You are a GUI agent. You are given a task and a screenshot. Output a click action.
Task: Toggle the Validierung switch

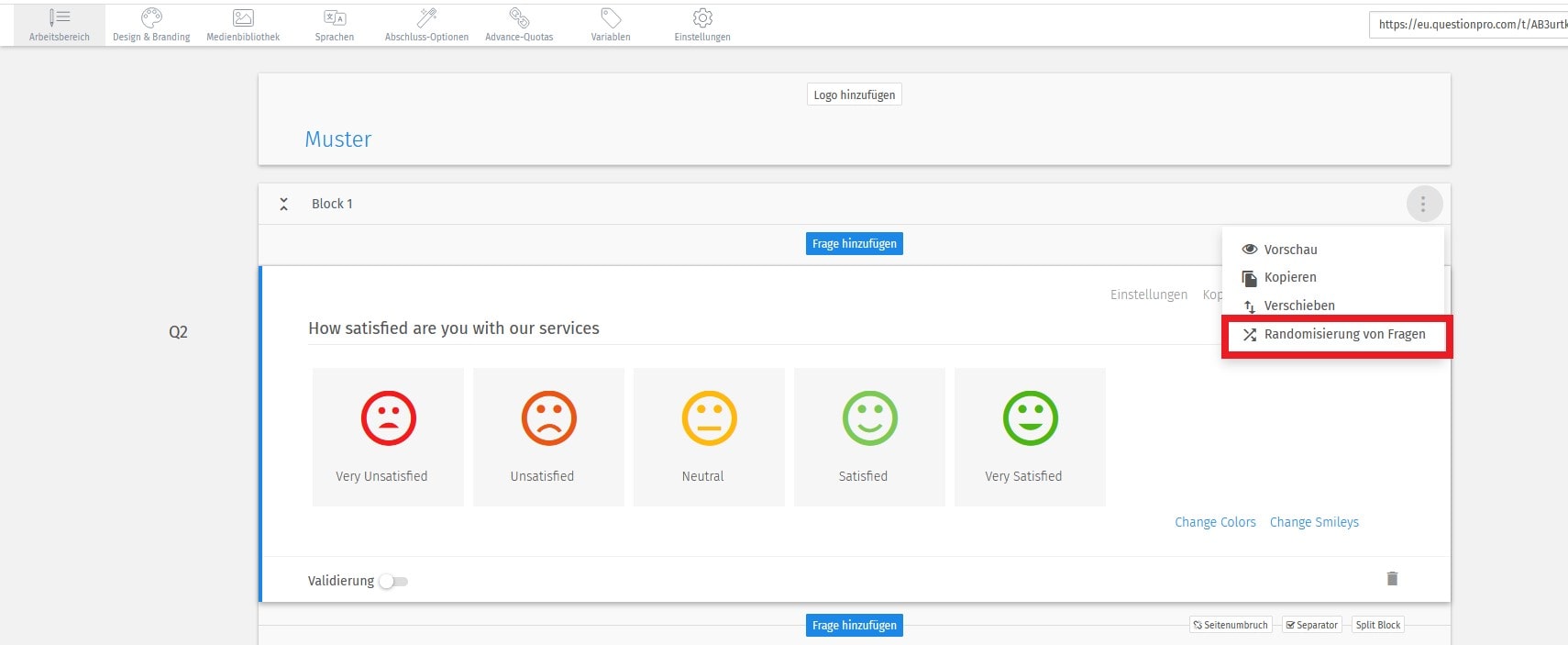pyautogui.click(x=393, y=582)
